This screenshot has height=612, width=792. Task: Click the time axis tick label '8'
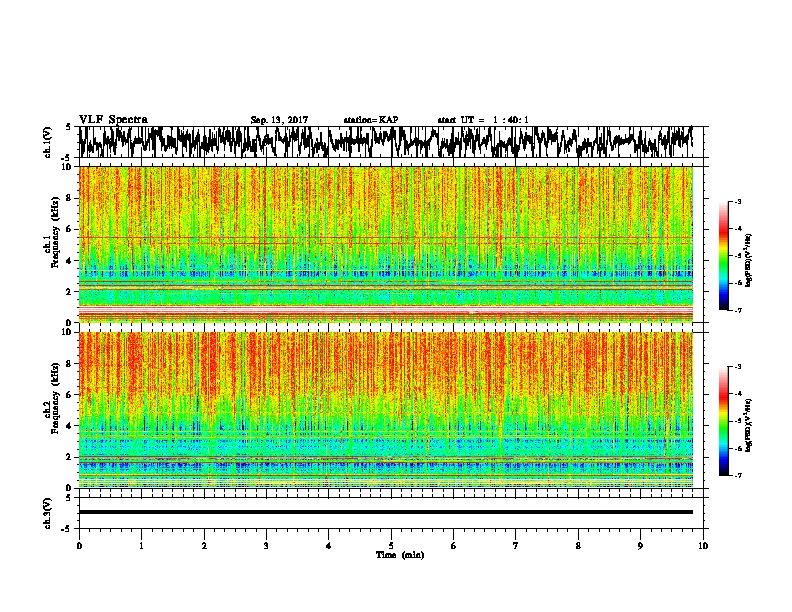point(578,546)
